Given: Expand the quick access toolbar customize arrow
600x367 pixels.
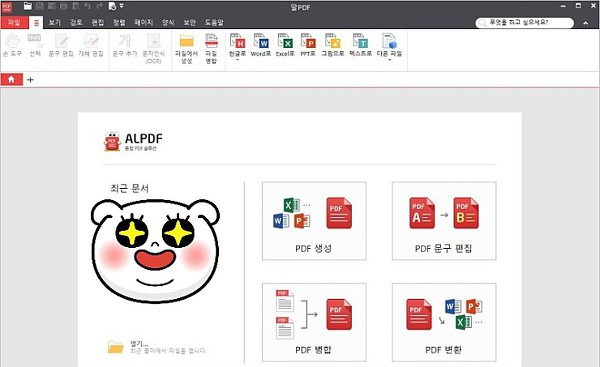Looking at the screenshot, I should pyautogui.click(x=121, y=6).
